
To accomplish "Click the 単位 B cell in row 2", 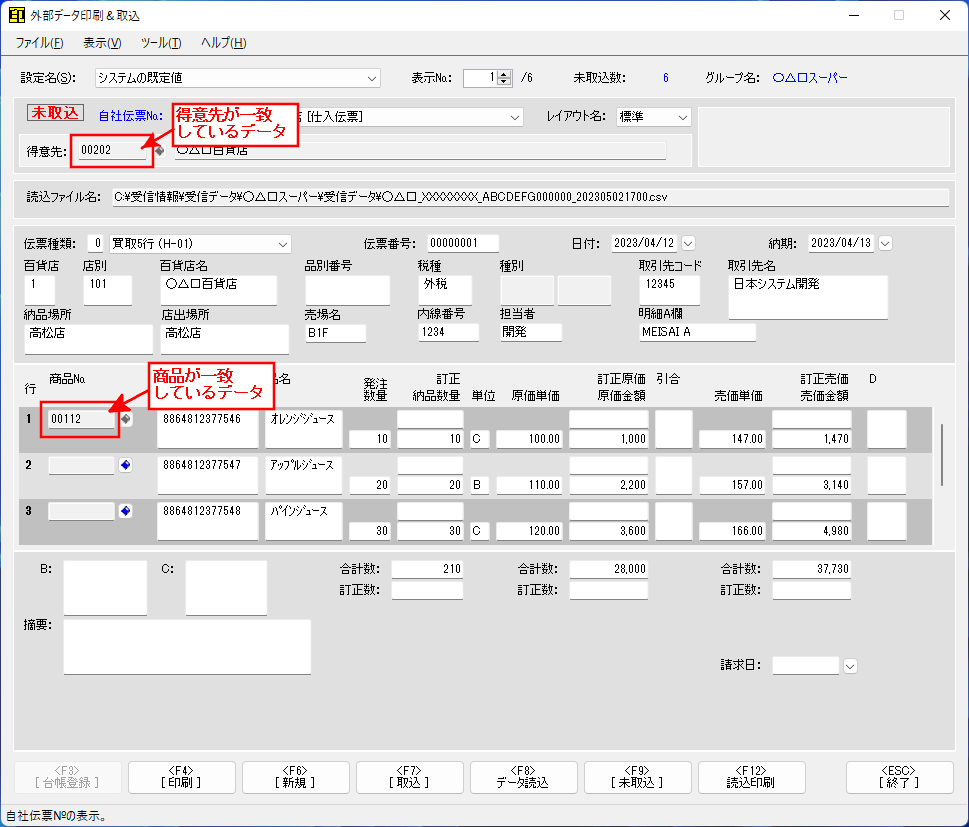I will pyautogui.click(x=480, y=485).
